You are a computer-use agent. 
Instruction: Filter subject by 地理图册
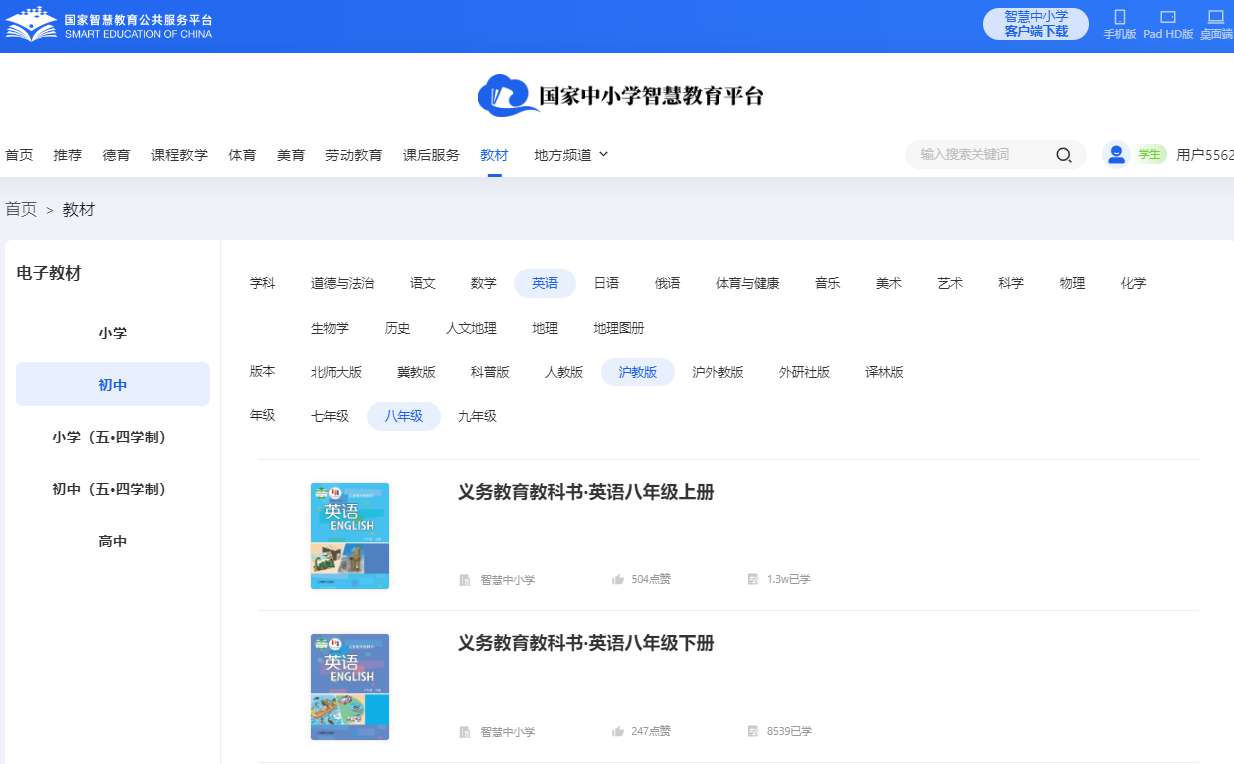point(618,328)
